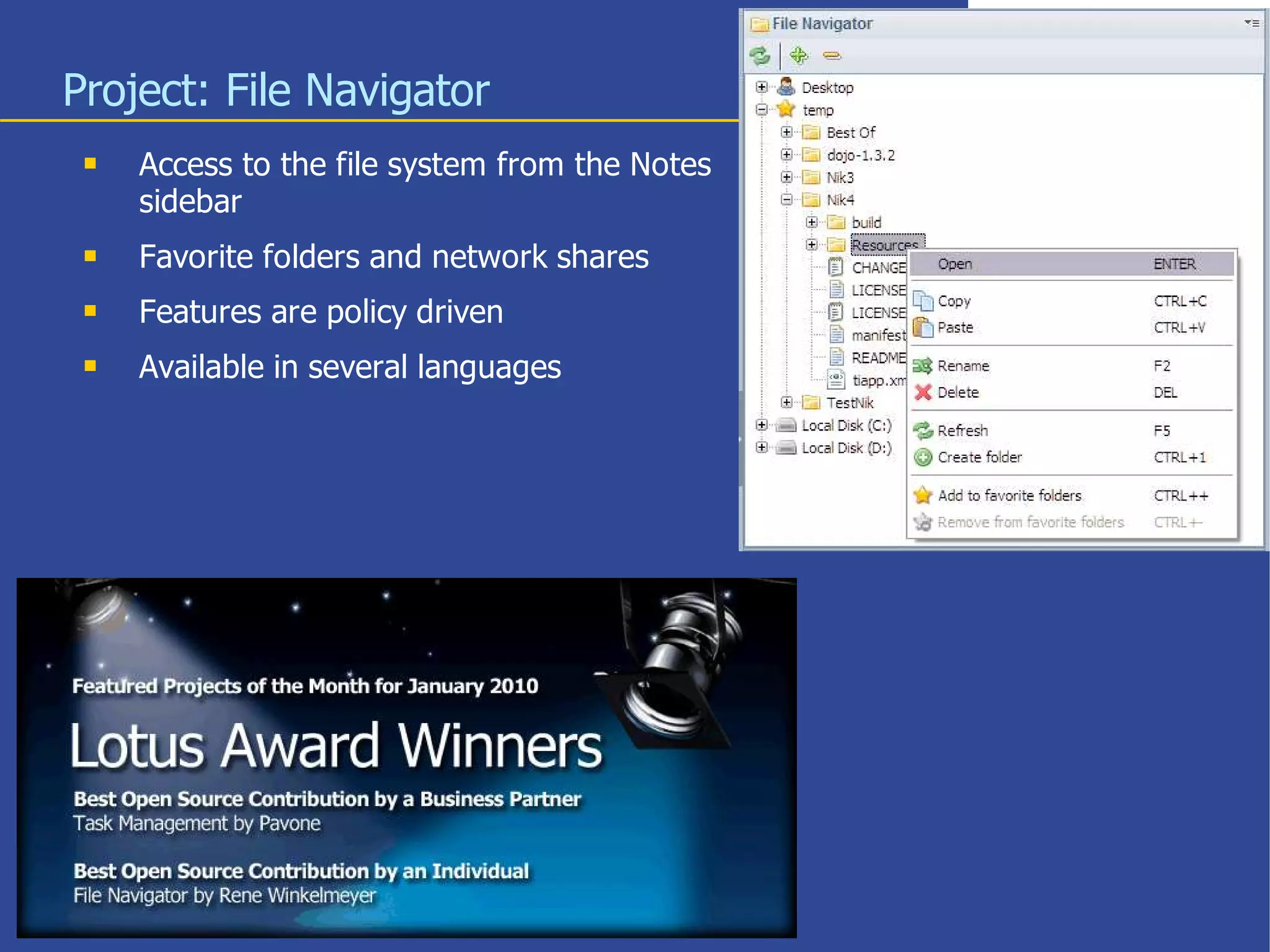Choose Rename from the context menu
The height and width of the screenshot is (952, 1270).
pos(1072,366)
